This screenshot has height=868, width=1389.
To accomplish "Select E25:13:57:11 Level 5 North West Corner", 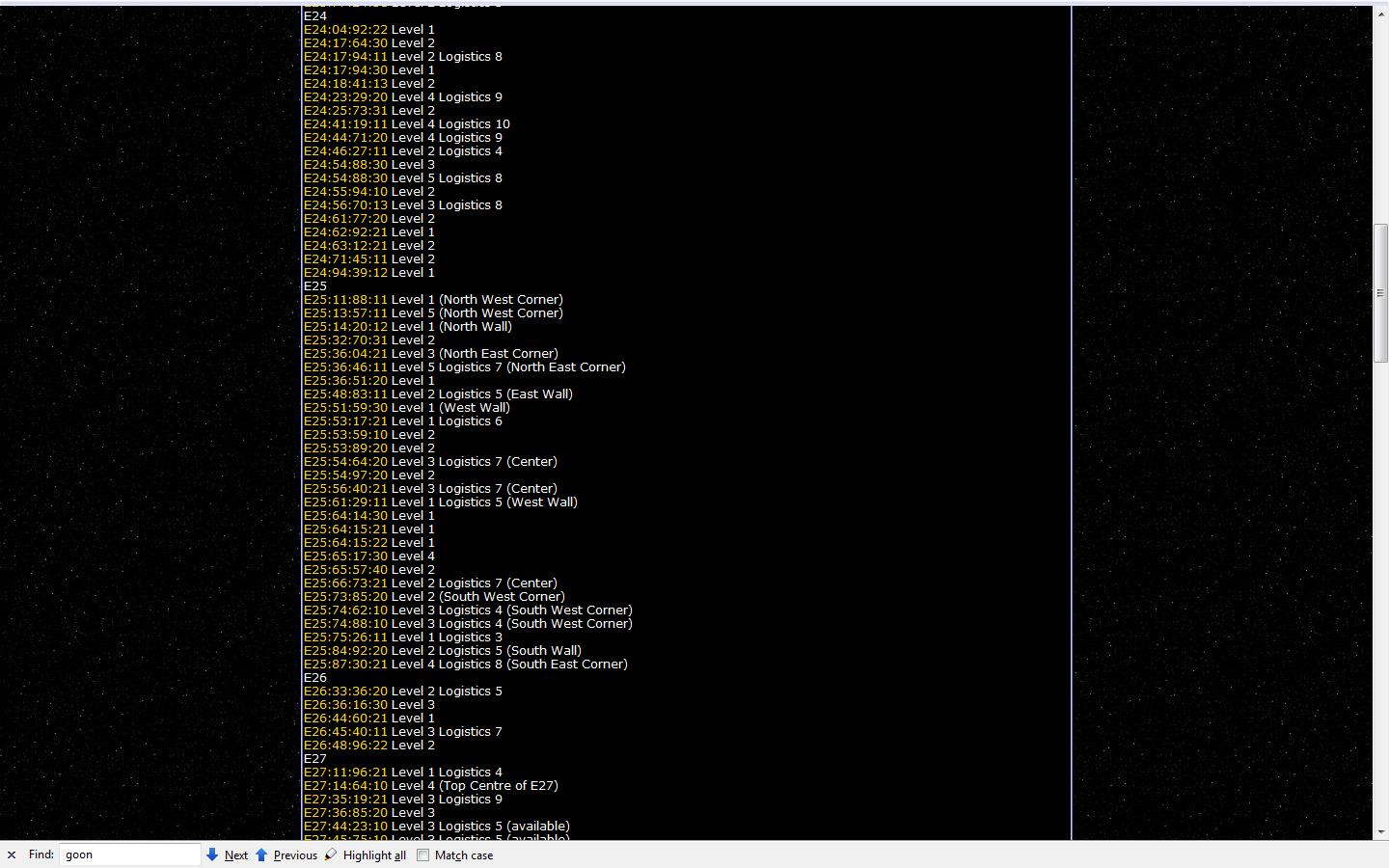I will coord(433,312).
